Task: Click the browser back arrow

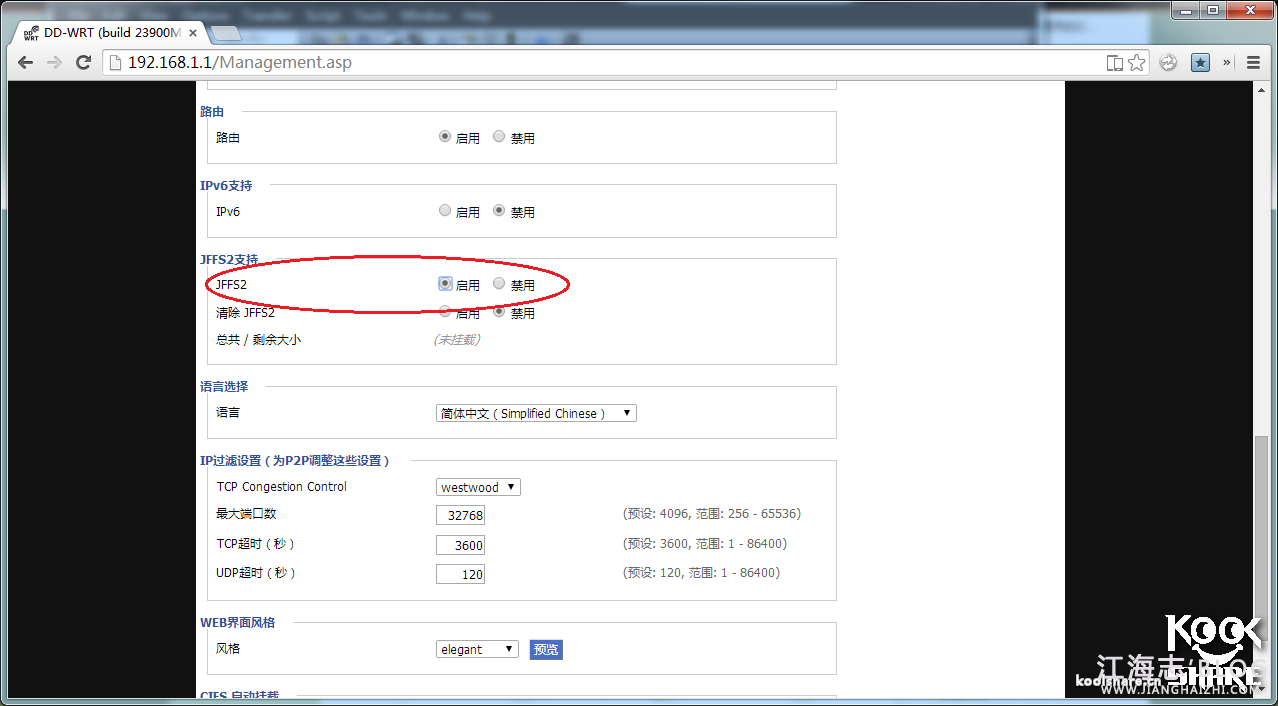Action: [x=26, y=62]
